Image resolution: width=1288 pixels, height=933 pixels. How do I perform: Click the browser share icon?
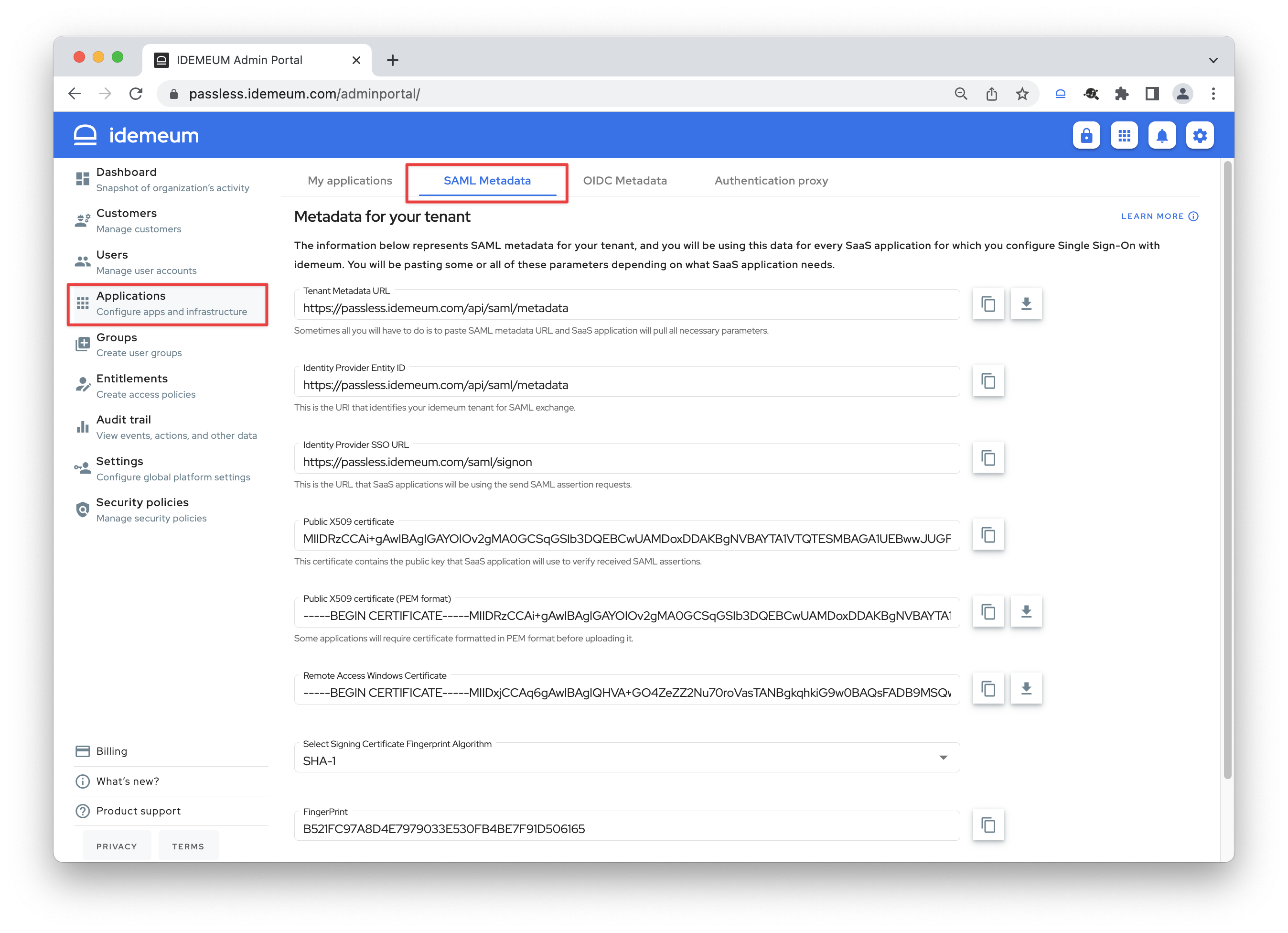(x=991, y=94)
